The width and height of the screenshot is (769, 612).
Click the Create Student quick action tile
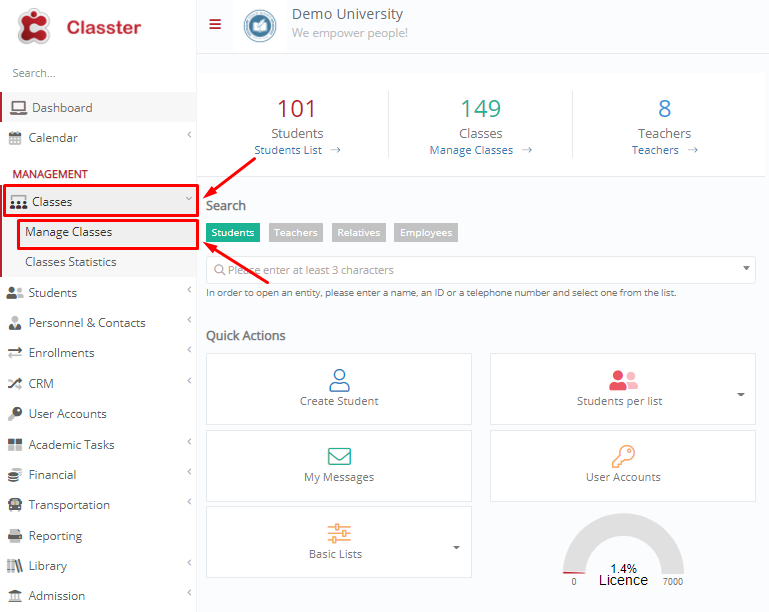point(339,389)
